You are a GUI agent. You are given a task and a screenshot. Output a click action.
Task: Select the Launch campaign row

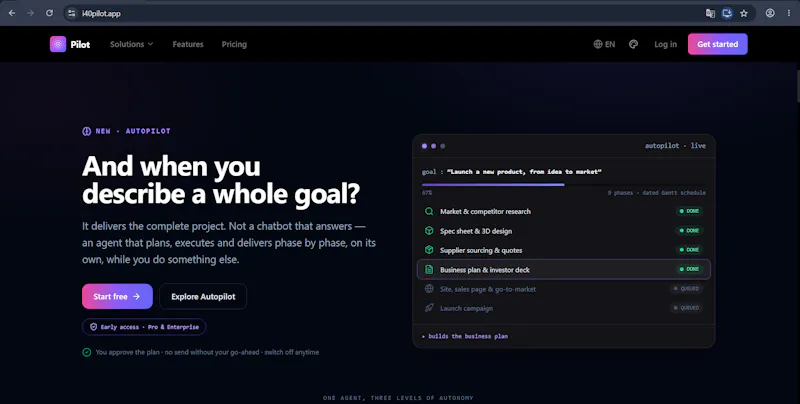(x=564, y=308)
